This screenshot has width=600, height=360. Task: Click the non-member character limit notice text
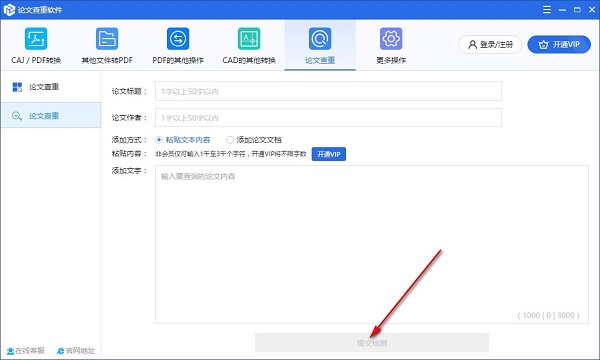(231, 154)
